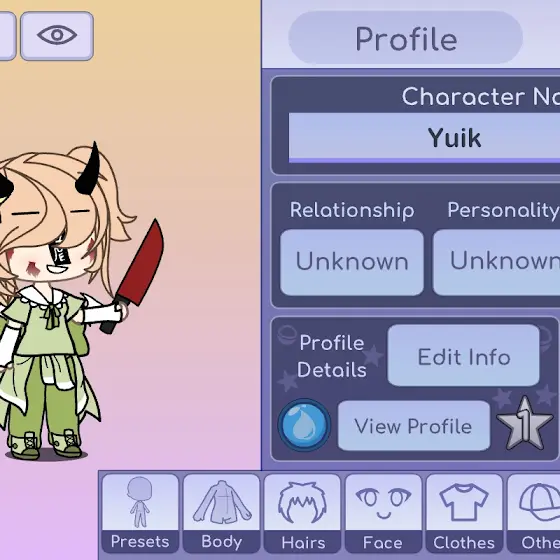The image size is (560, 560).
Task: Open the Personality Unknown selector
Action: tap(496, 262)
